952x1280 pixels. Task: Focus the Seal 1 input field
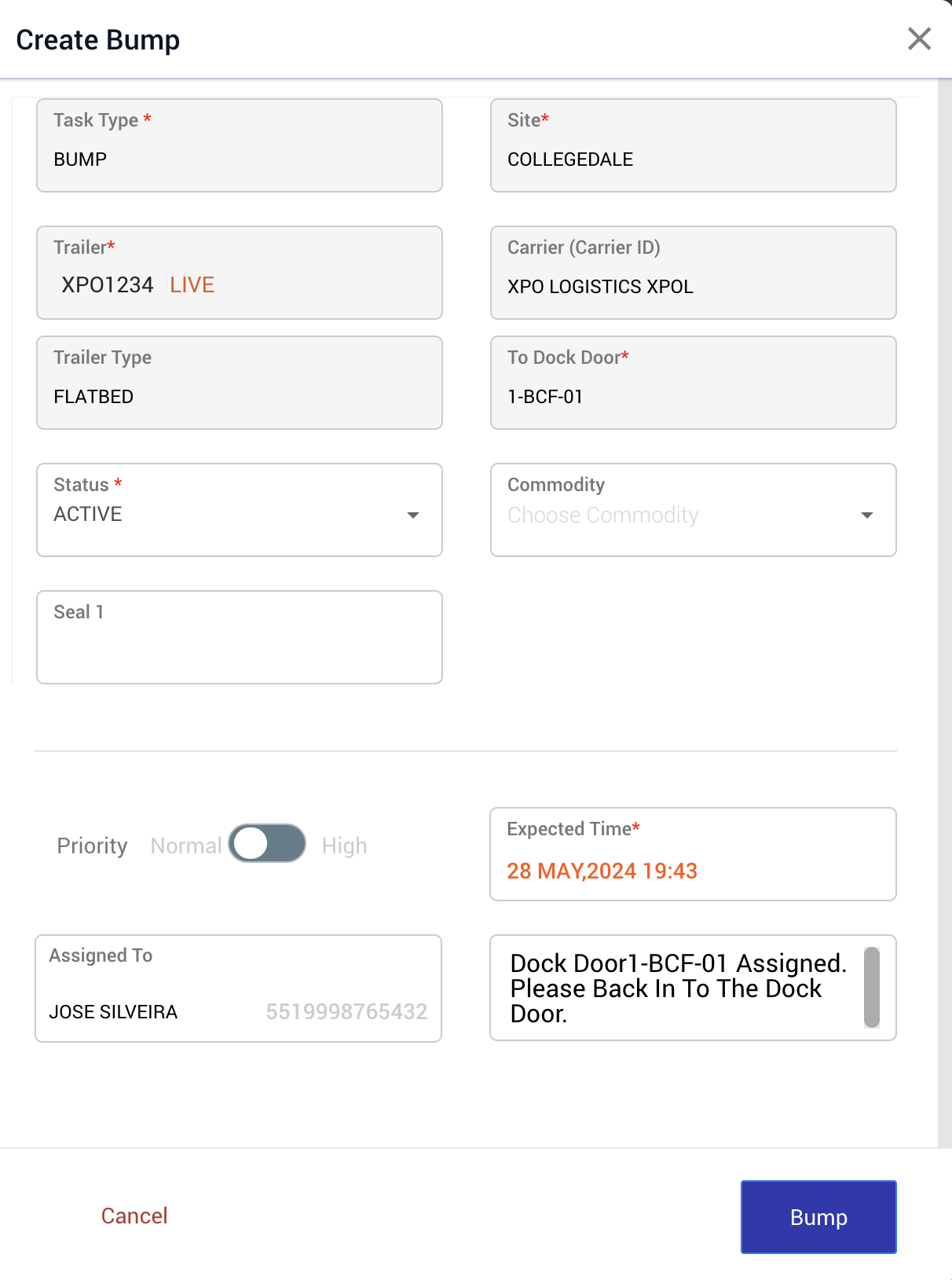(x=240, y=637)
